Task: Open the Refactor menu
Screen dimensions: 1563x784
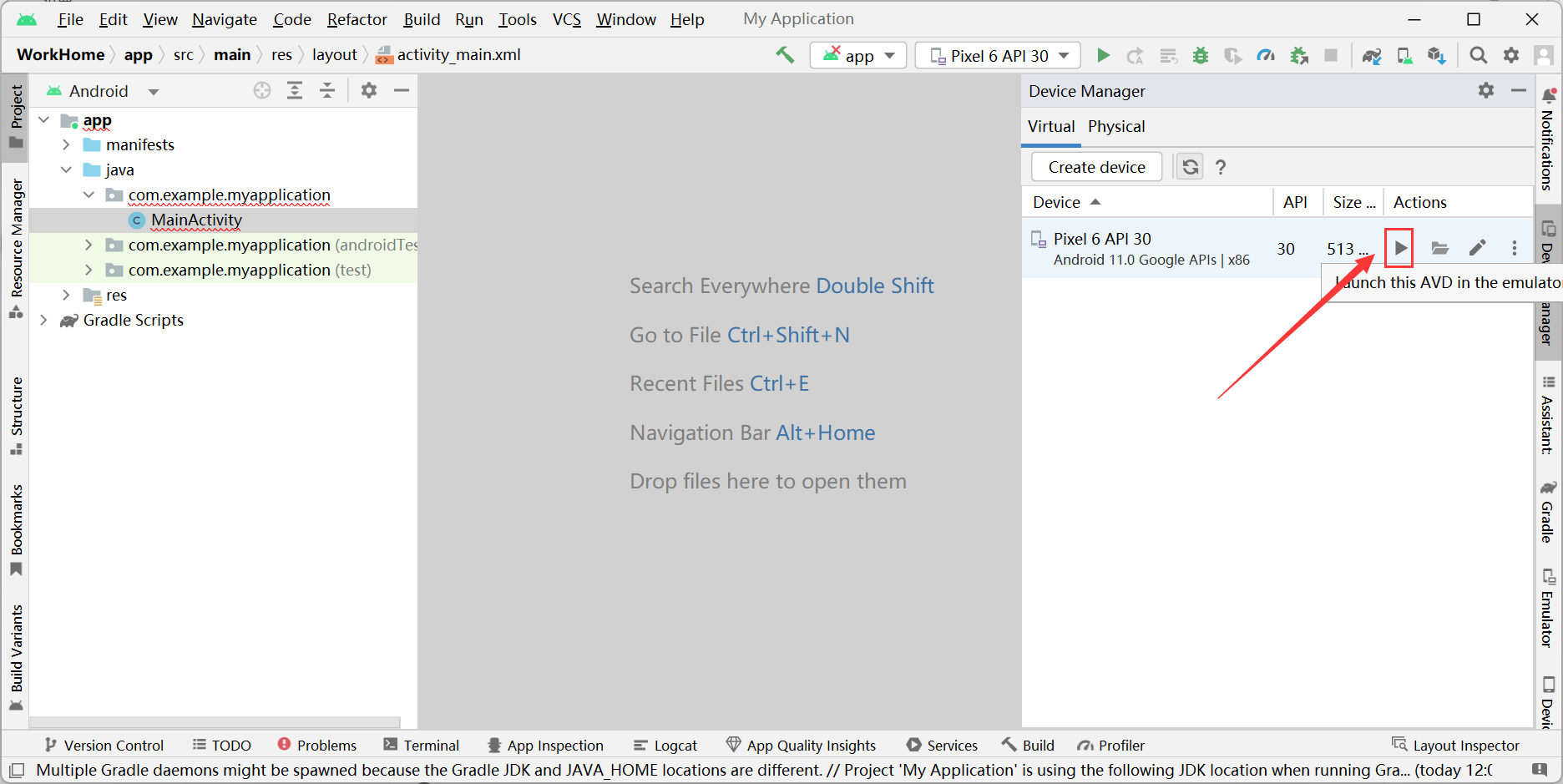Action: [357, 19]
